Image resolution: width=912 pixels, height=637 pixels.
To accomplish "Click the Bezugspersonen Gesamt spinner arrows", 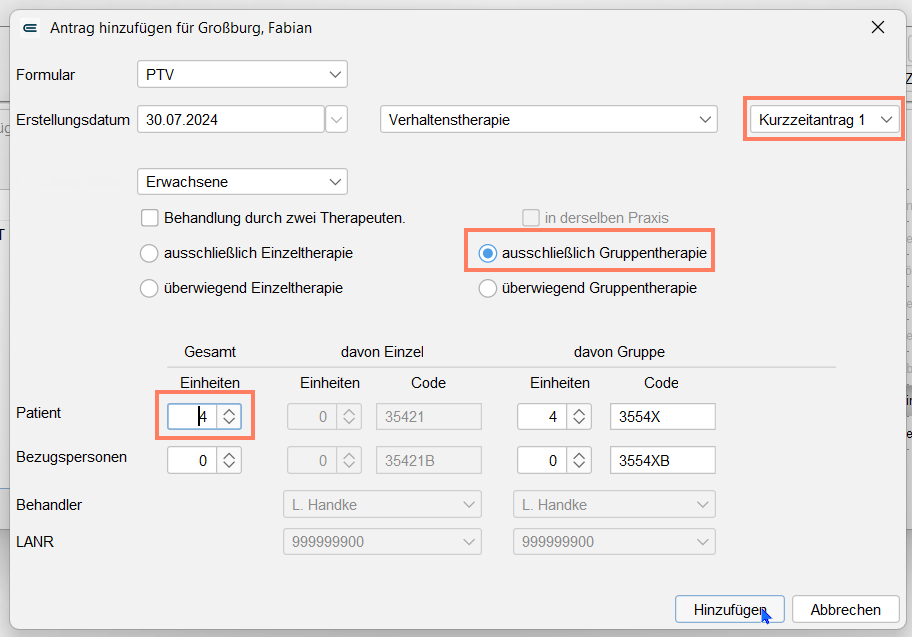I will click(229, 460).
